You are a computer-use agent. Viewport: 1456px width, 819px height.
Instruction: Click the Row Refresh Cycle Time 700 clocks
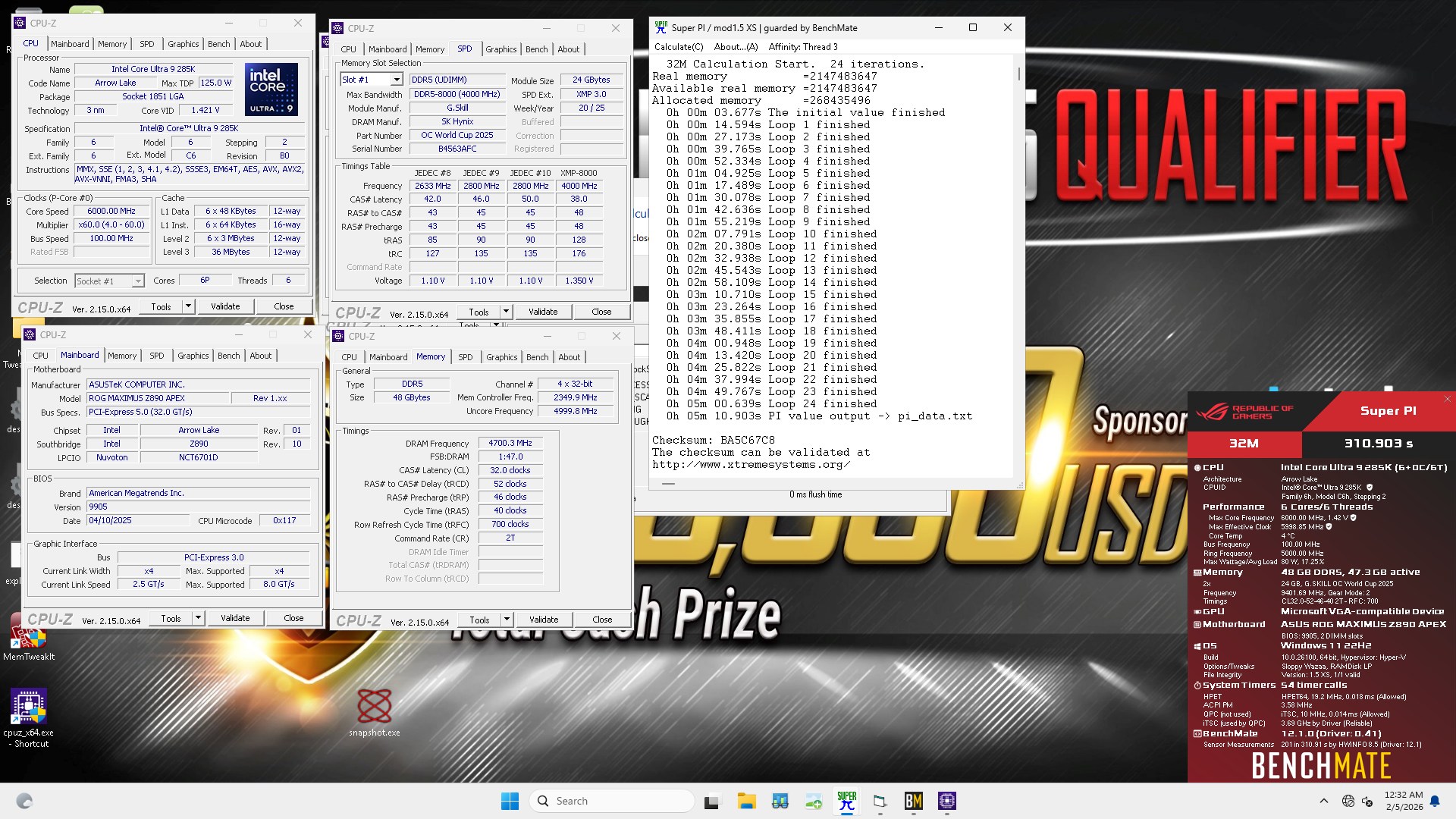[x=510, y=524]
